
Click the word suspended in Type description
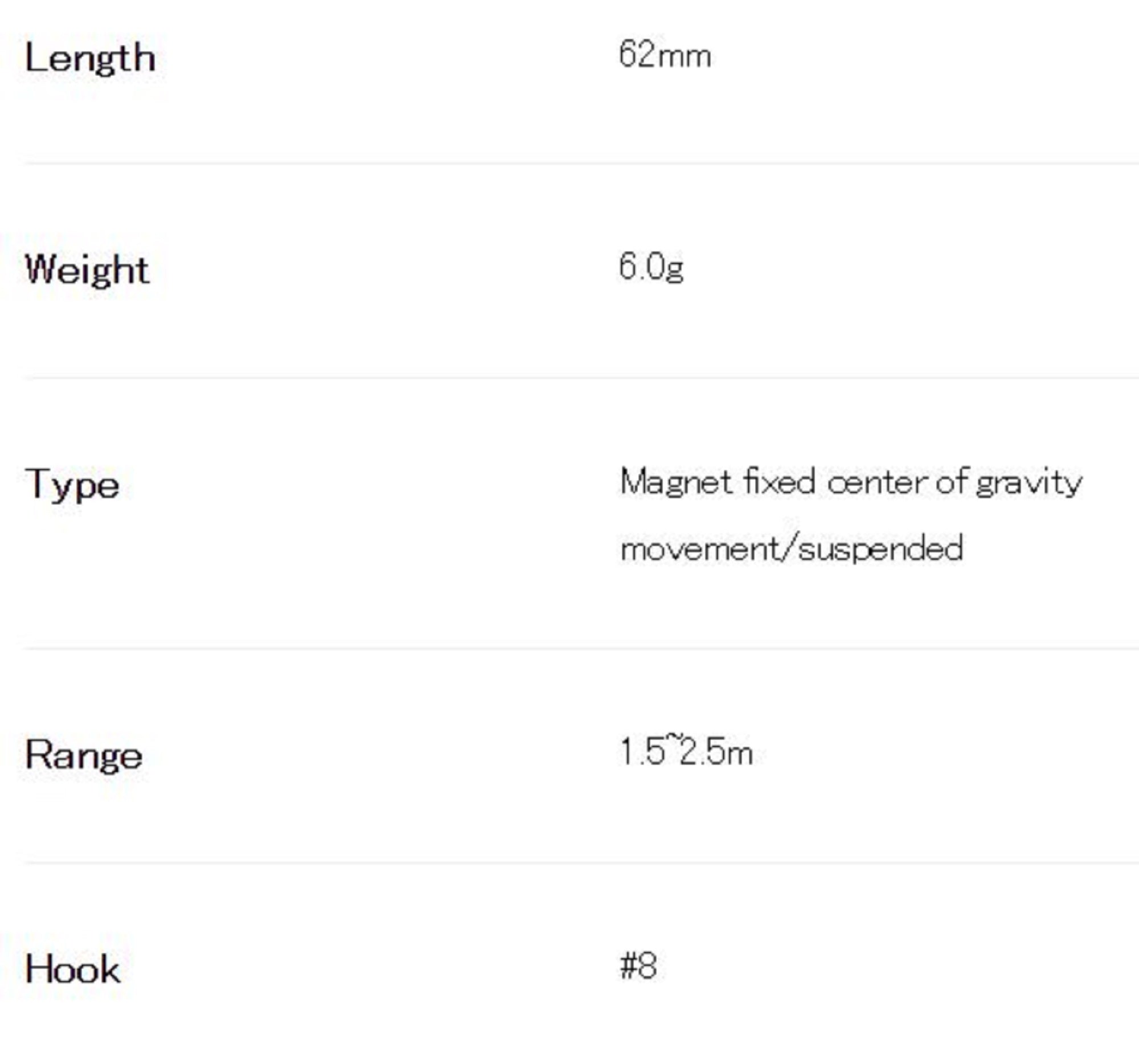point(880,549)
